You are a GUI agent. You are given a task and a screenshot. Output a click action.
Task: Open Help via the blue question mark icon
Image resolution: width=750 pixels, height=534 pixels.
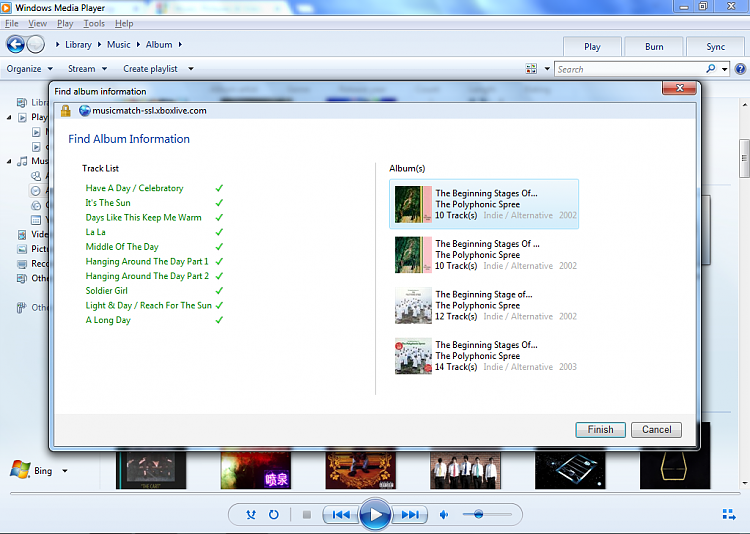(x=740, y=69)
